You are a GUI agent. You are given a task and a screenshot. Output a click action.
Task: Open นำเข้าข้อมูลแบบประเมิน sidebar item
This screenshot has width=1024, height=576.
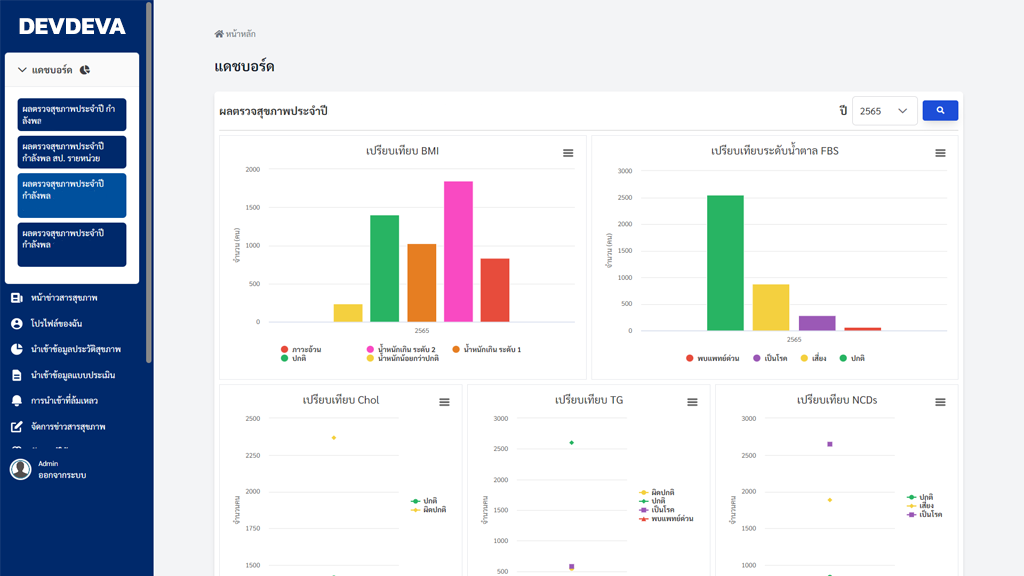point(72,375)
